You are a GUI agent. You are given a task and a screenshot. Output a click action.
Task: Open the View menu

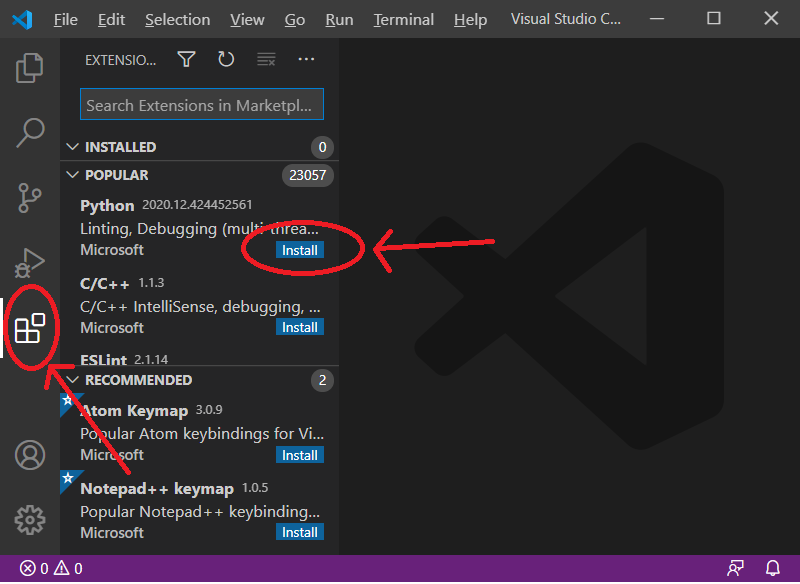tap(247, 19)
